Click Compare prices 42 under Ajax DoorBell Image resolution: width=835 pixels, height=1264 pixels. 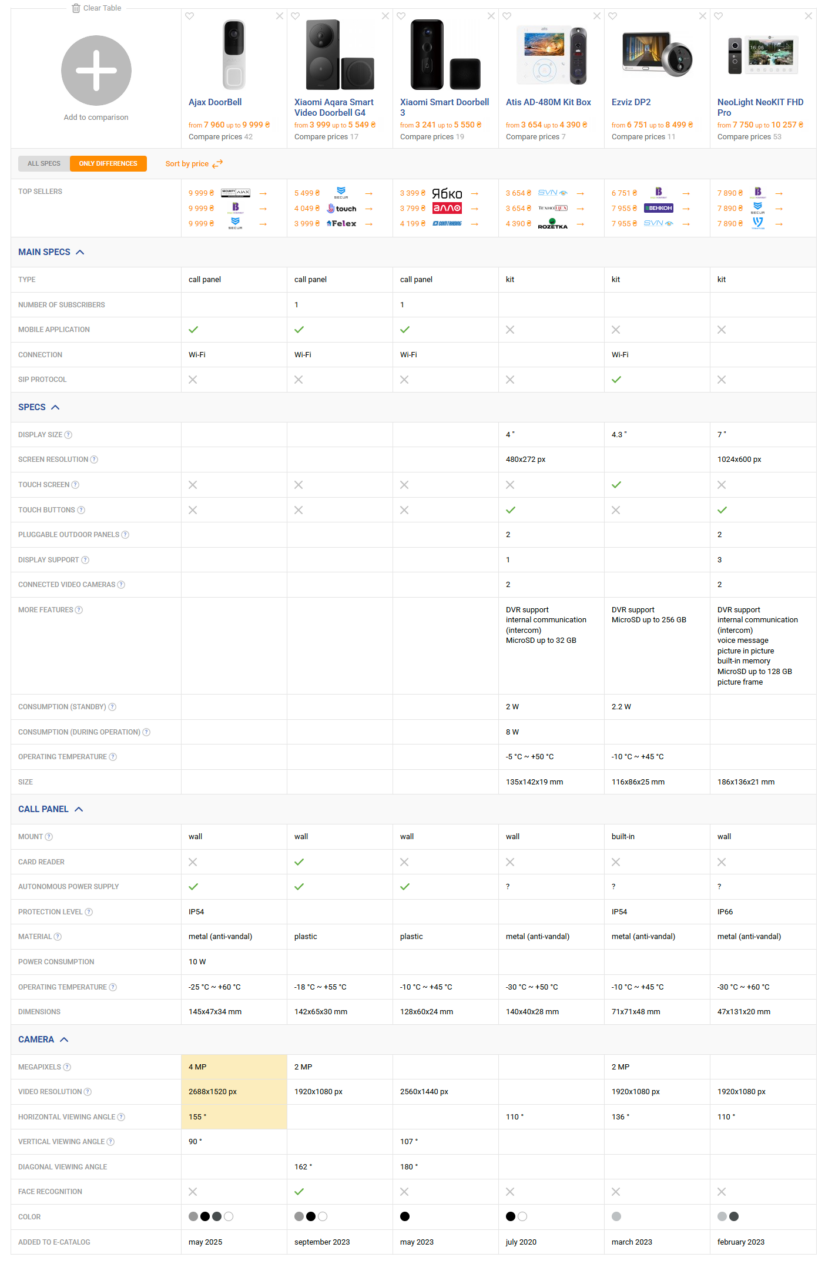pyautogui.click(x=220, y=137)
